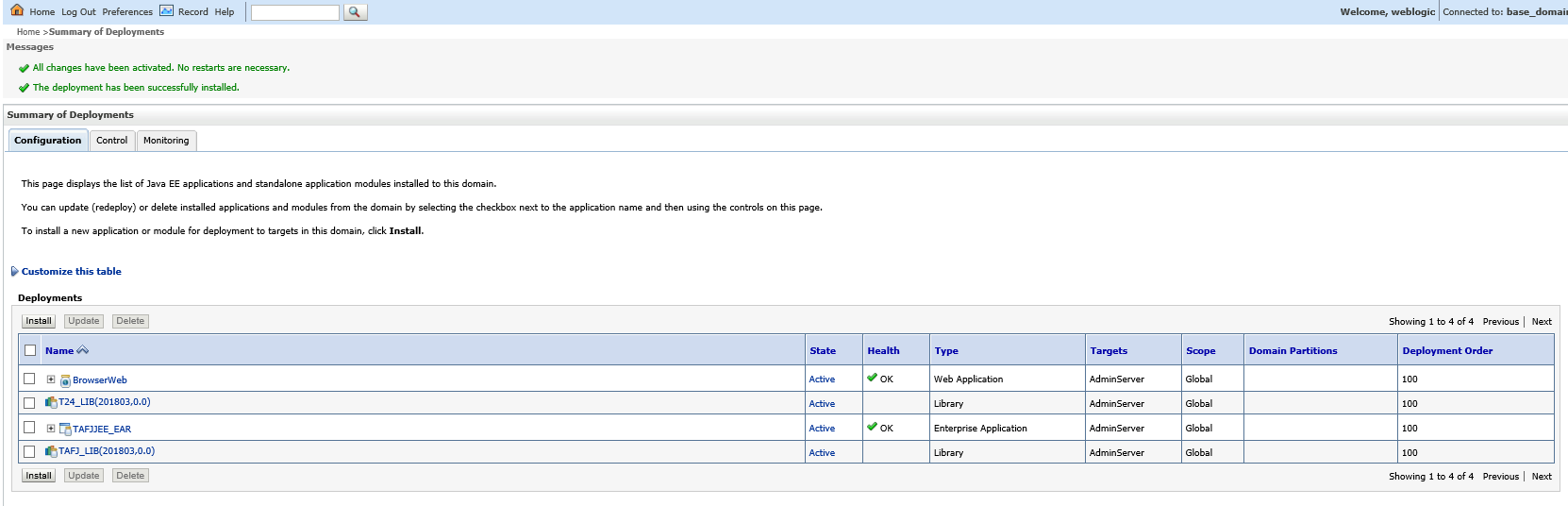Open the Monitoring tab
1568x506 pixels.
click(166, 141)
